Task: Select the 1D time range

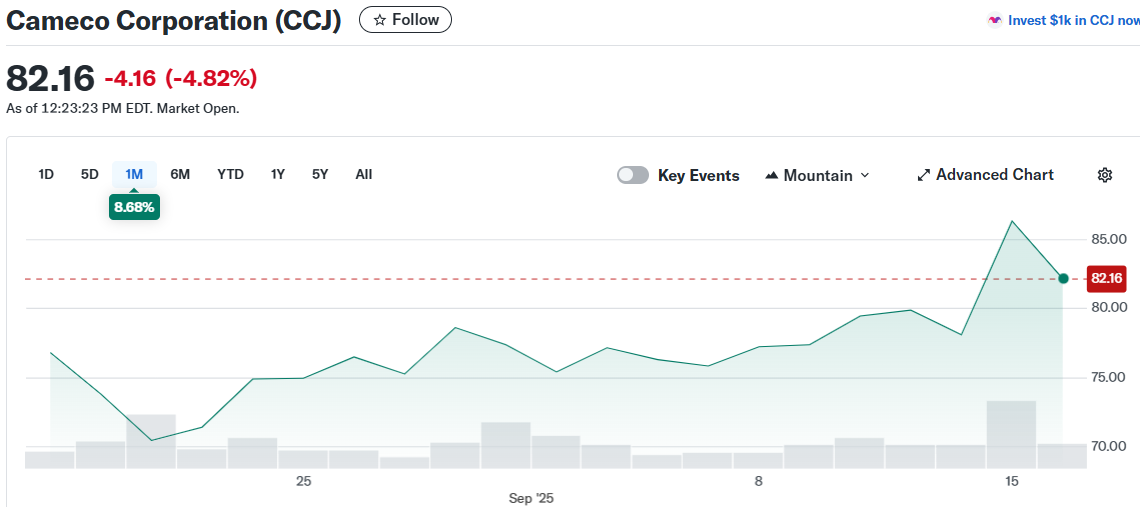Action: pos(46,175)
